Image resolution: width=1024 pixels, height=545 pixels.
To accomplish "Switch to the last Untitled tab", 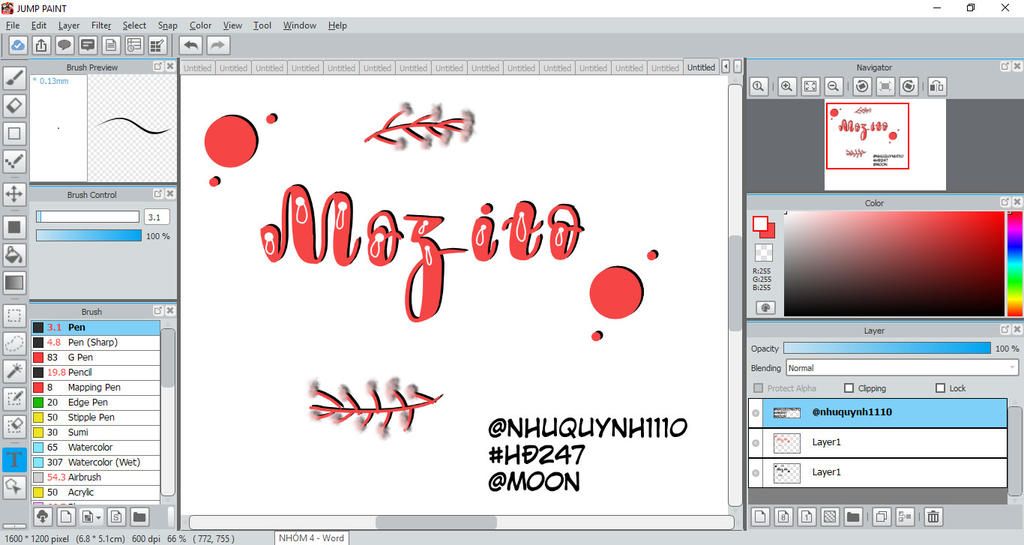I will click(701, 67).
